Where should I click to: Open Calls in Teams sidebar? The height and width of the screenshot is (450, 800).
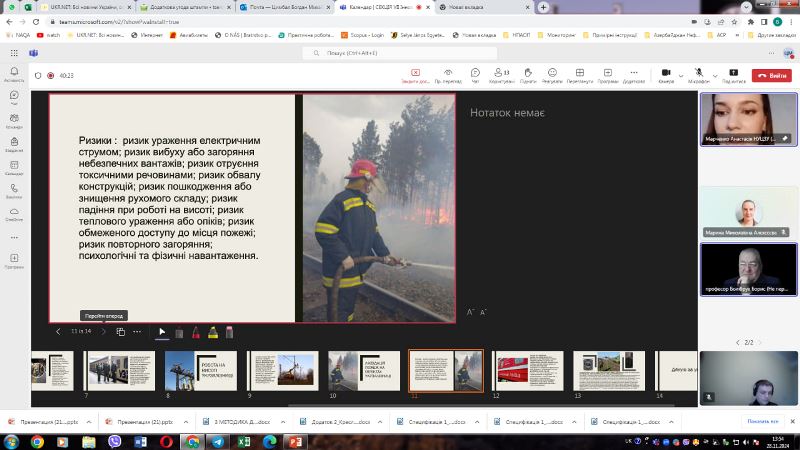click(14, 191)
